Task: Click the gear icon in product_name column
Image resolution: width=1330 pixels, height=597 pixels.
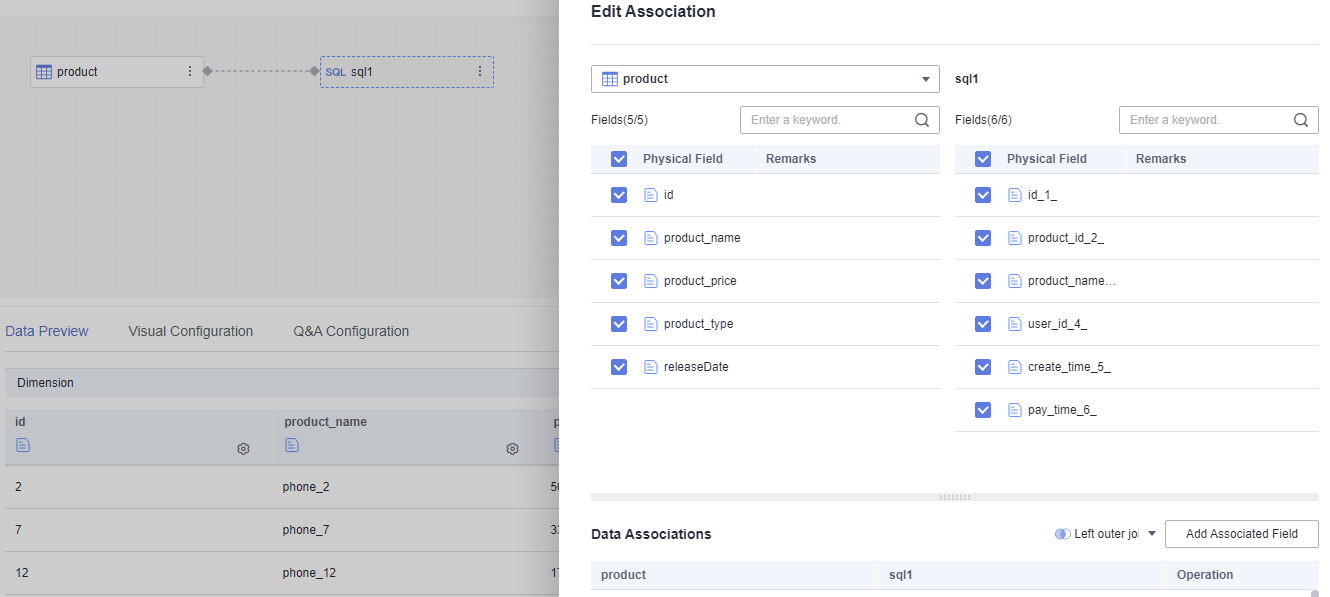Action: [x=512, y=449]
